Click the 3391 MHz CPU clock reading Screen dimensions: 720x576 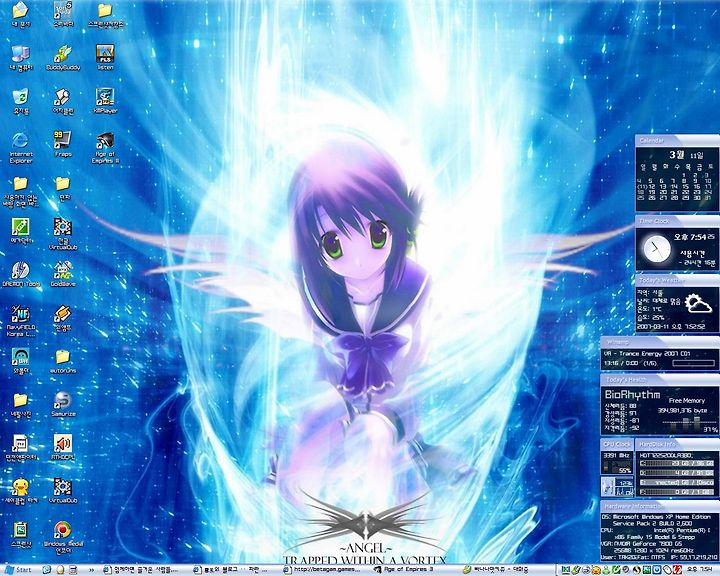(617, 456)
